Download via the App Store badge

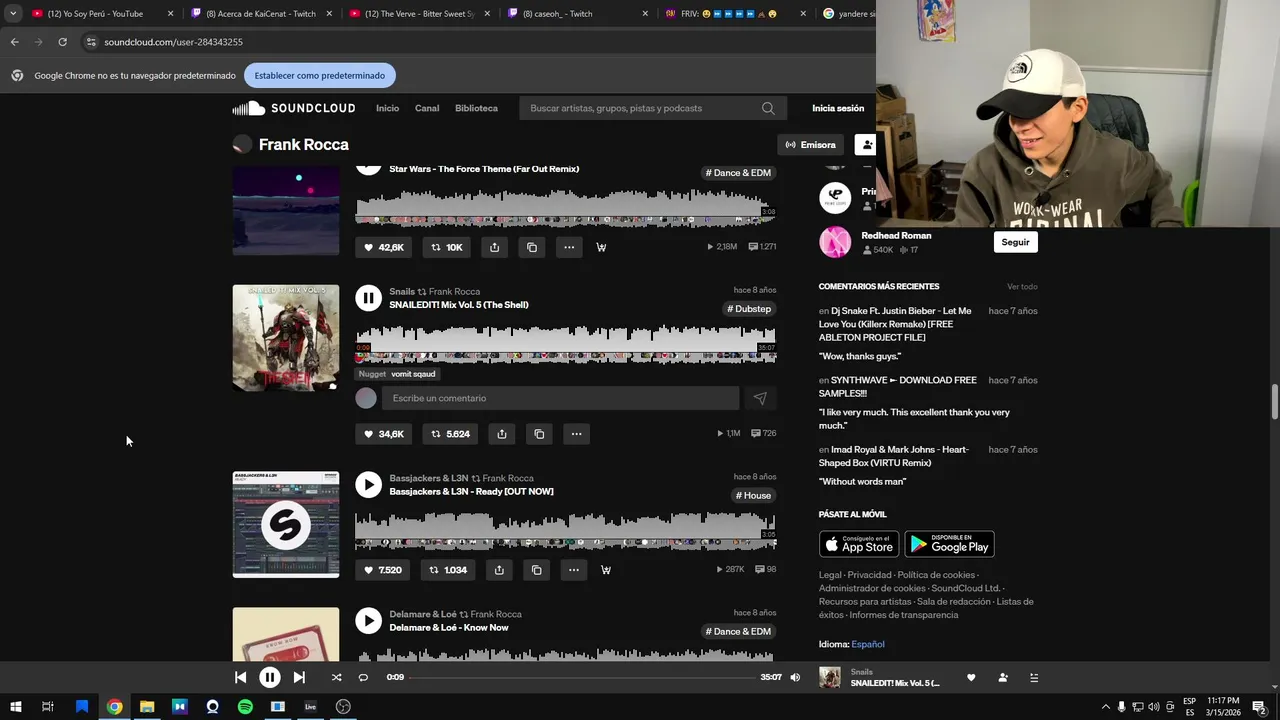pyautogui.click(x=859, y=544)
